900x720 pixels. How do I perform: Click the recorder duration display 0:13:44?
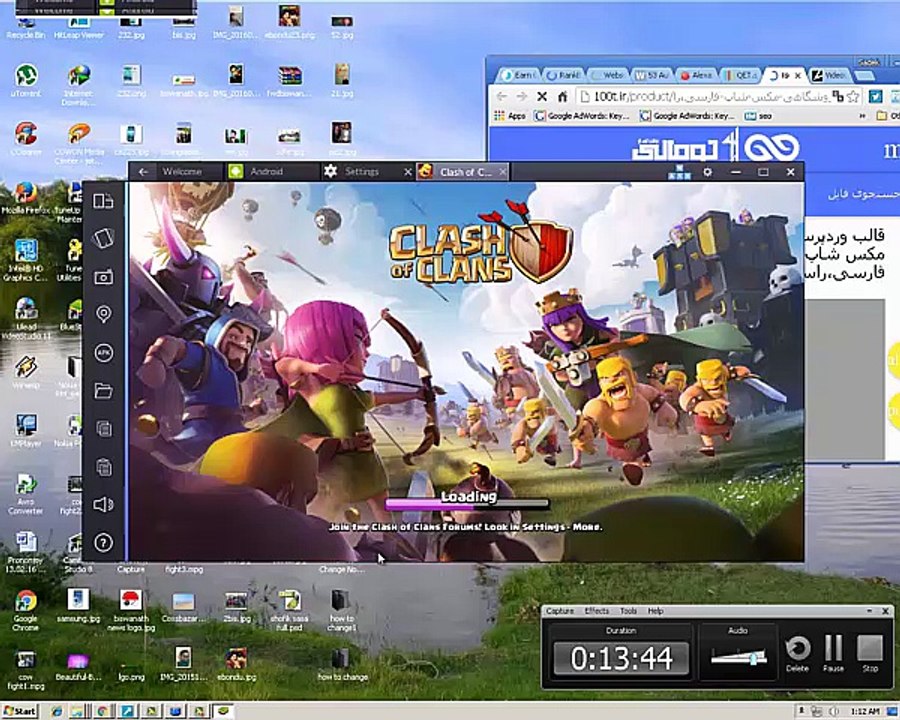[x=621, y=658]
